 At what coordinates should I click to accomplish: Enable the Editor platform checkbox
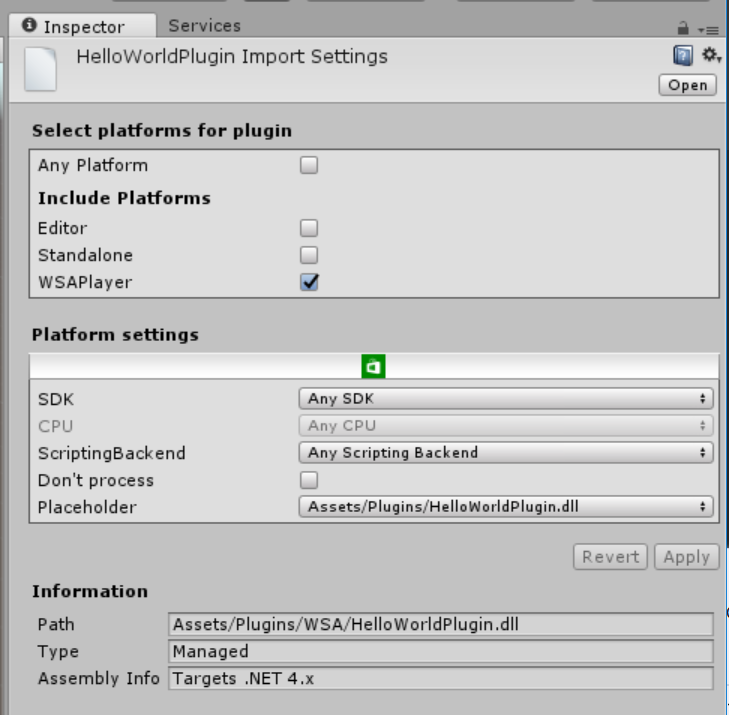click(309, 228)
